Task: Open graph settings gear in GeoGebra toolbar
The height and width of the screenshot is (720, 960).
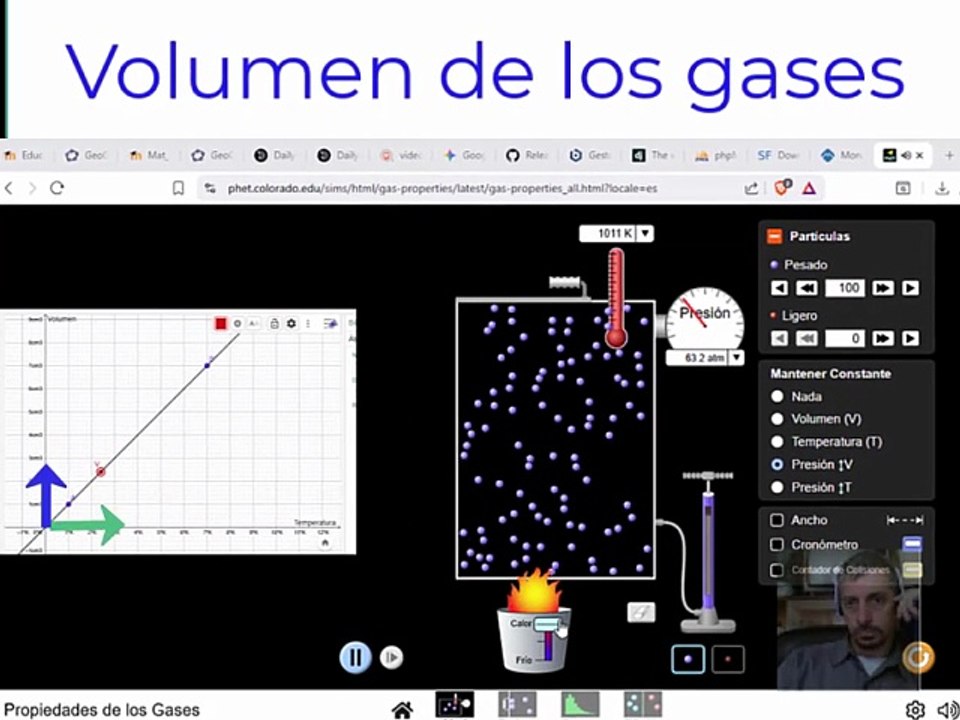Action: click(291, 323)
